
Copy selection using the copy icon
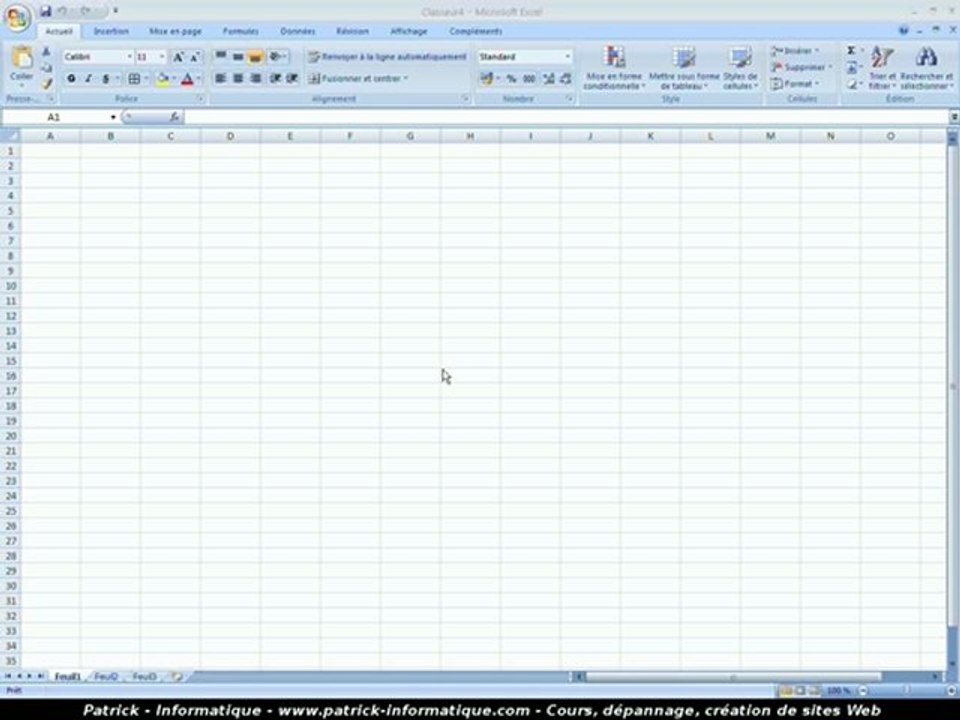pyautogui.click(x=47, y=67)
